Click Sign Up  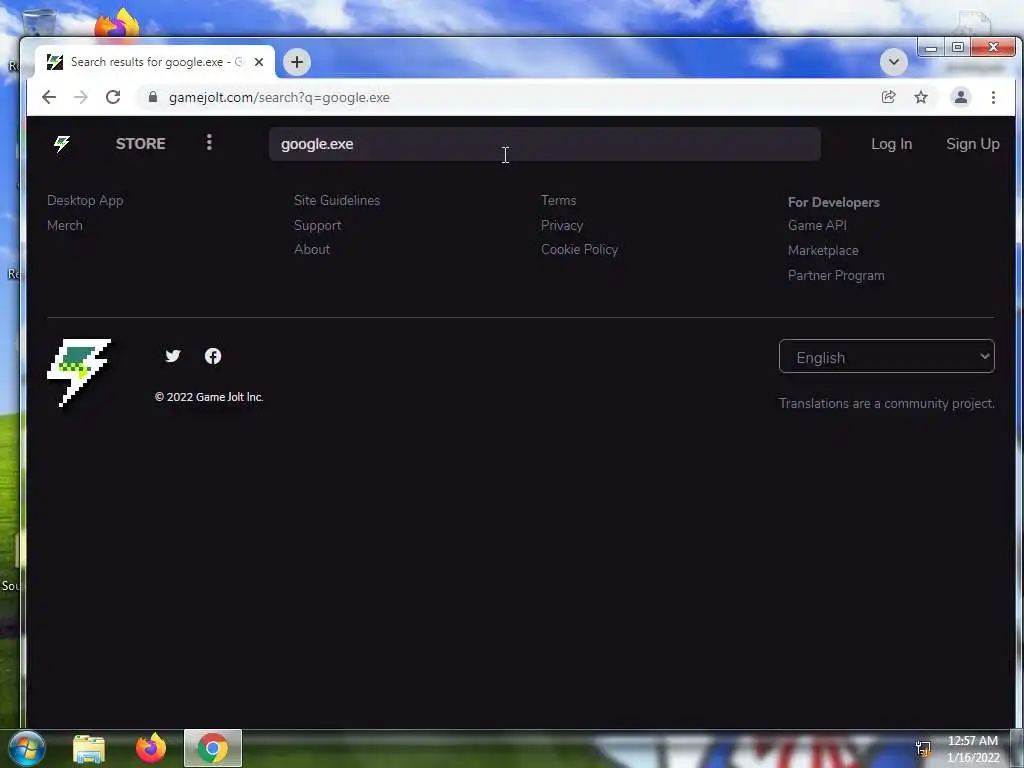972,144
